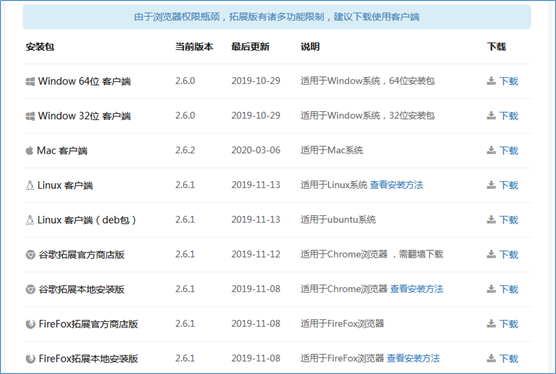Select the 谷歌拓展官方商店版 package name
Viewport: 556px width, 374px height.
pyautogui.click(x=82, y=255)
